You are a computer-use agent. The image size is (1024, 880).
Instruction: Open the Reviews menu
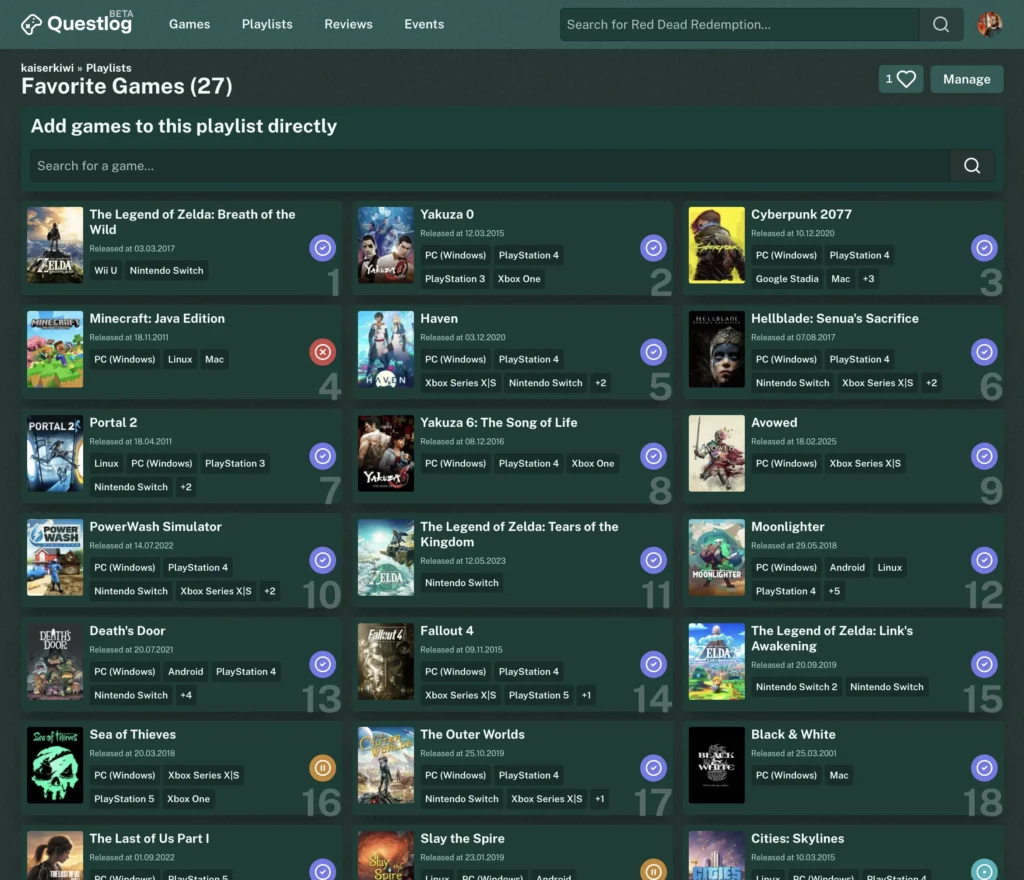click(x=348, y=24)
